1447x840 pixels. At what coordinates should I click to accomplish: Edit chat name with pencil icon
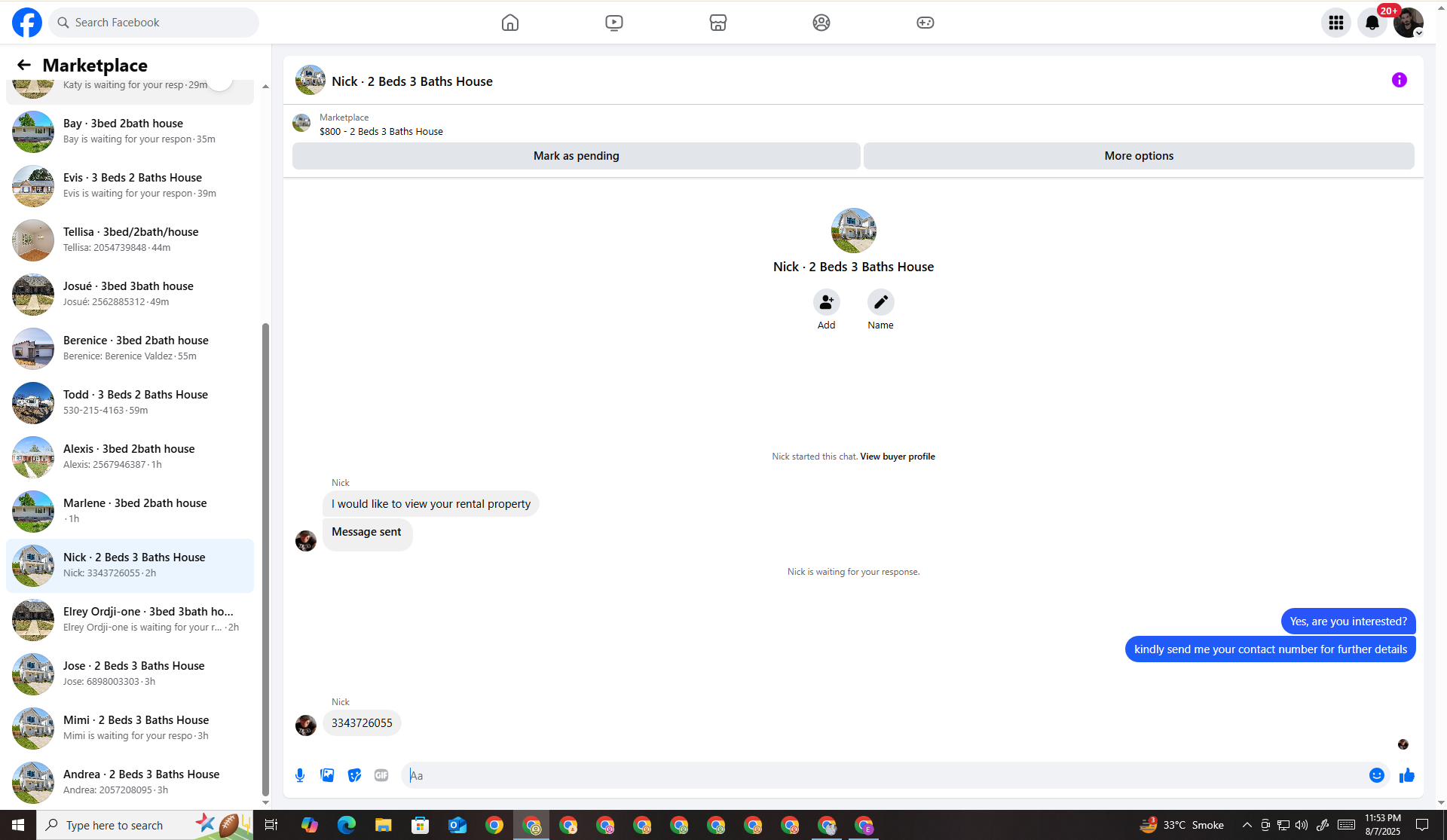[880, 302]
